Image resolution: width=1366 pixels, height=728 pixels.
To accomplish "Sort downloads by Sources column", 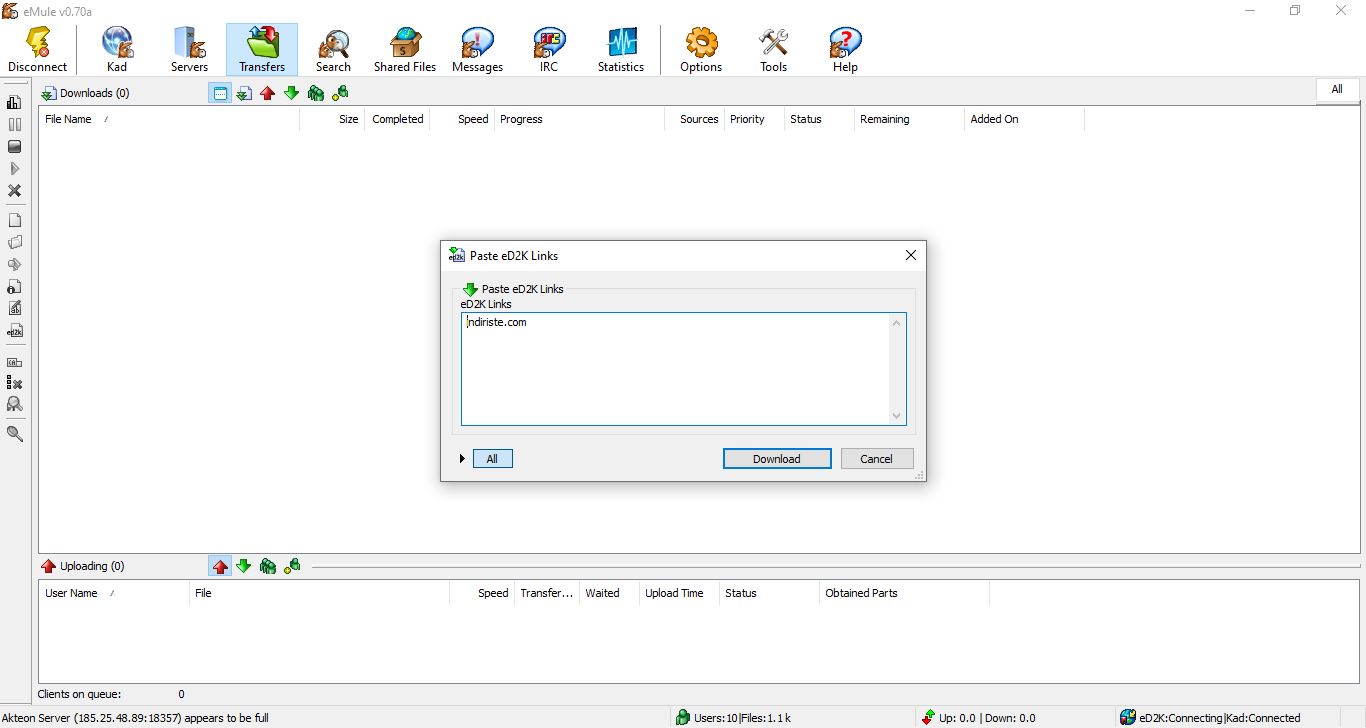I will [695, 119].
